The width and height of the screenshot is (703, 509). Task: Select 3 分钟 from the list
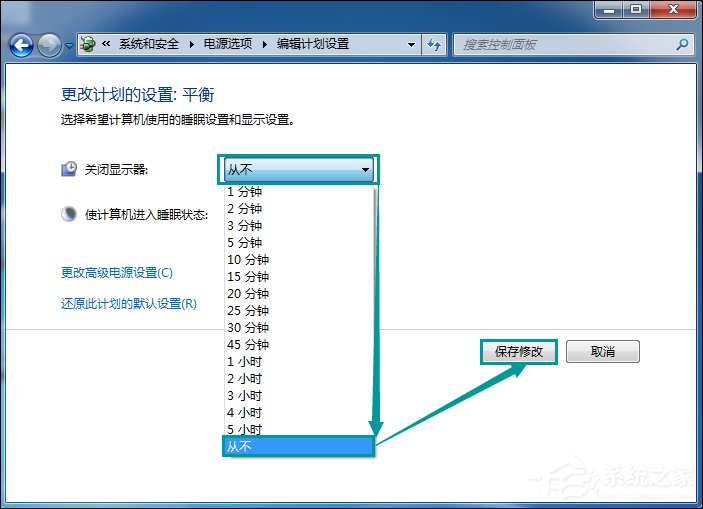coord(299,226)
